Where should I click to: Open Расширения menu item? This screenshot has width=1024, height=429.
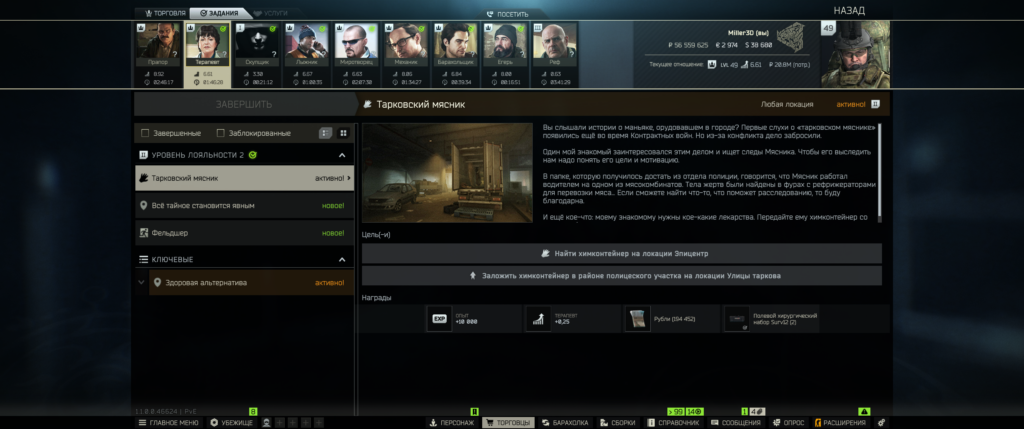[840, 422]
